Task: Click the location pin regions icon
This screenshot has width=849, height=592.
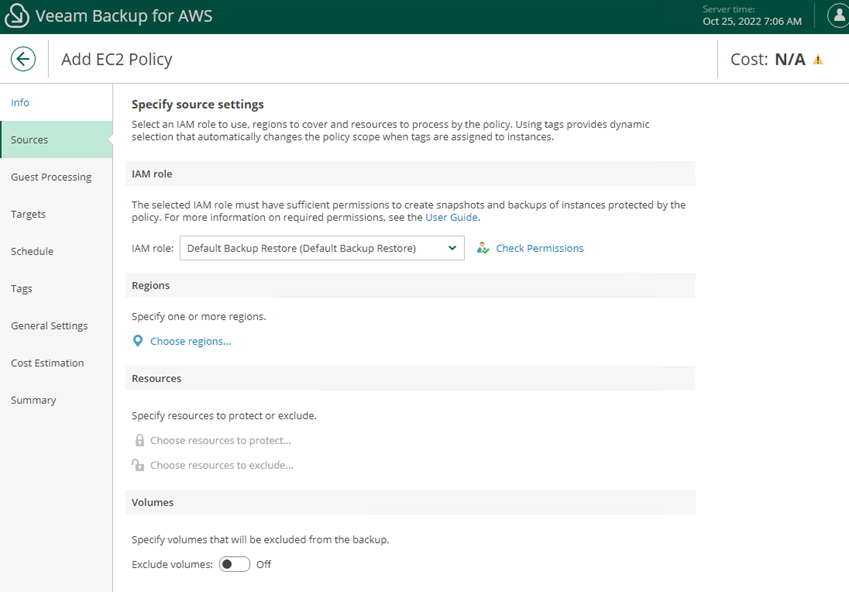Action: (x=138, y=341)
